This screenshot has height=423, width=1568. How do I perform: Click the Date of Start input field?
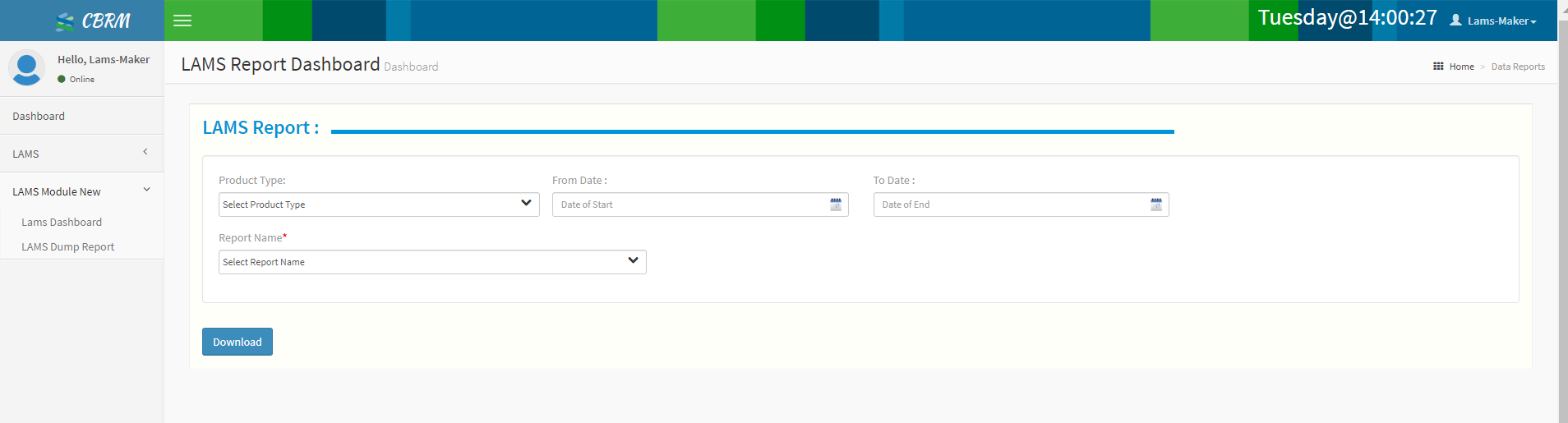[700, 205]
